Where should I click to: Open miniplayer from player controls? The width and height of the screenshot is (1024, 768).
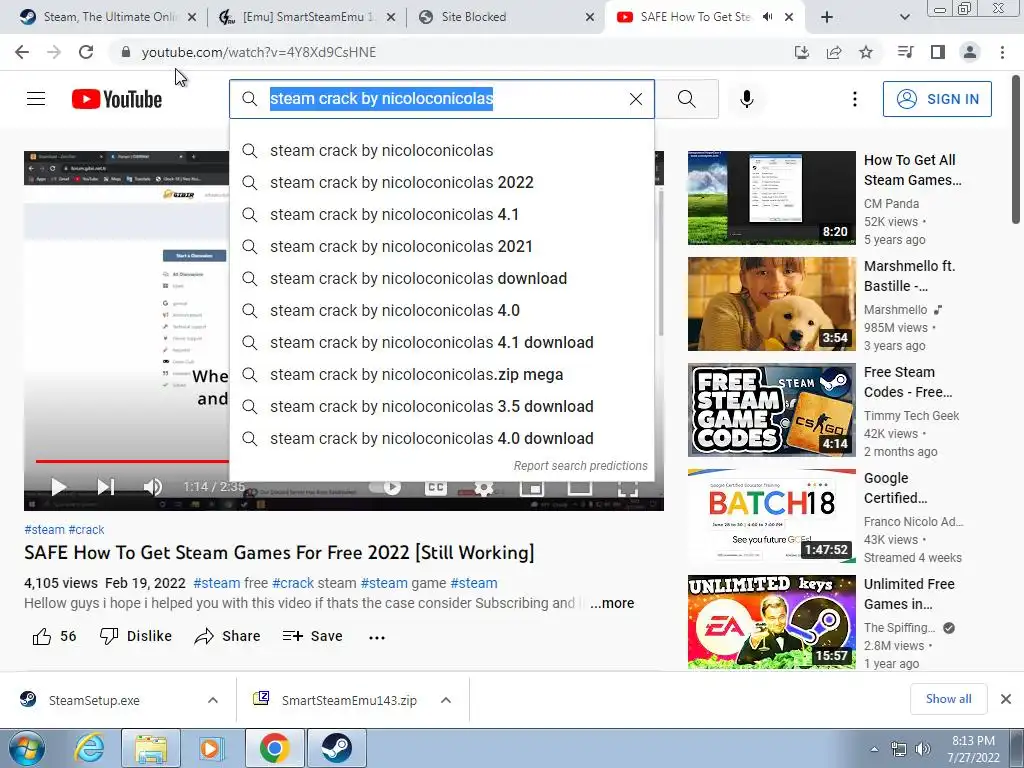tap(532, 488)
